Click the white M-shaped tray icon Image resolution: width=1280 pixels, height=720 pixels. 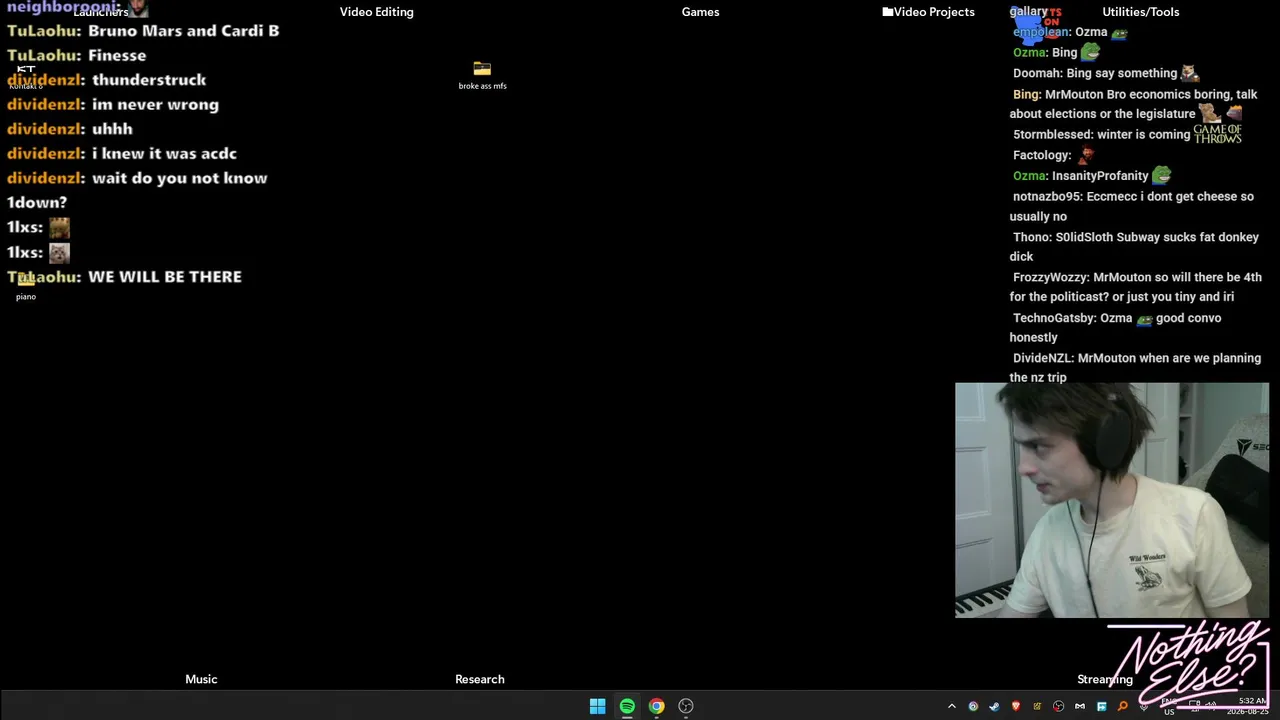[1080, 706]
